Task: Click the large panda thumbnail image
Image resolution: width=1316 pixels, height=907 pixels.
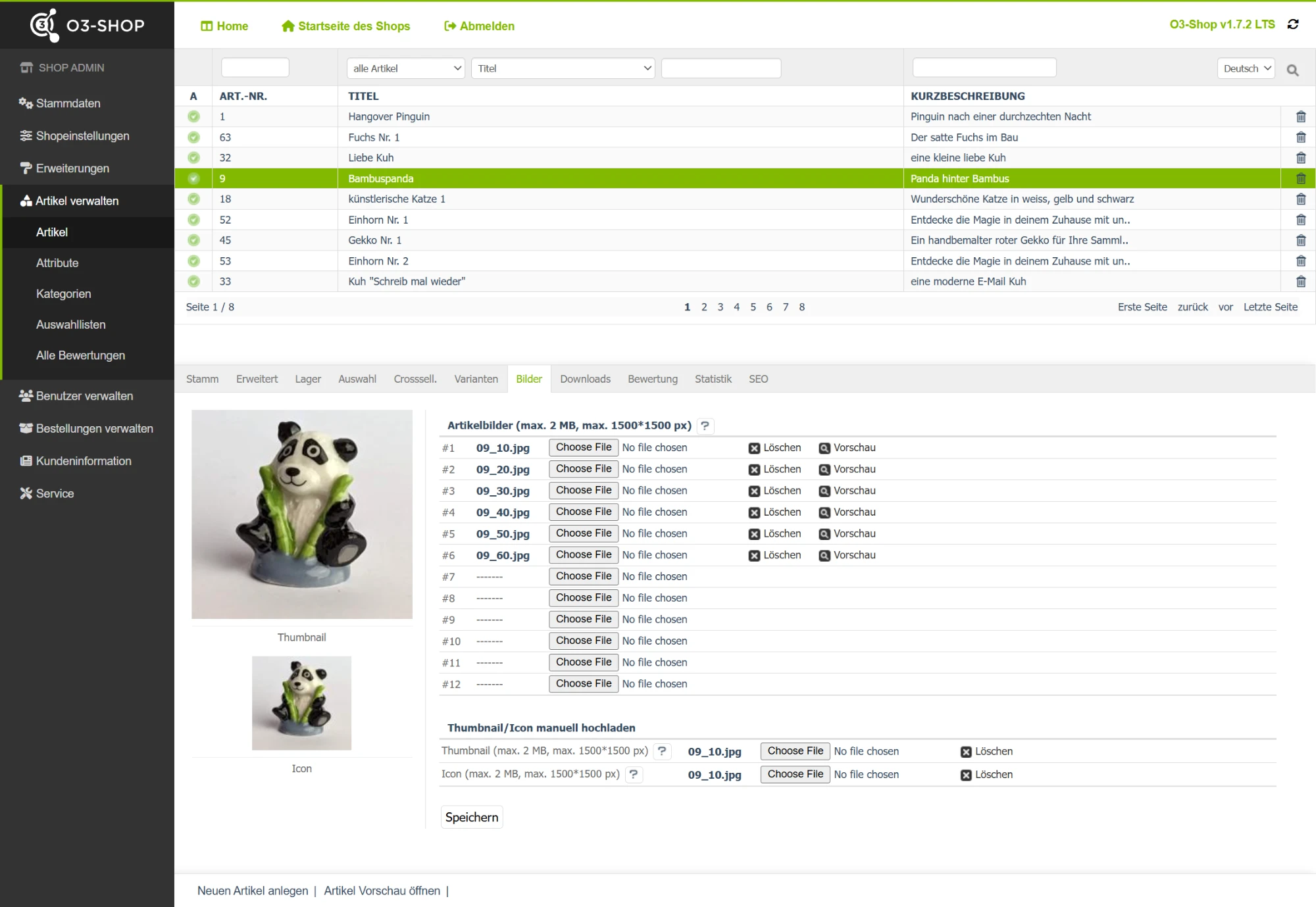Action: tap(302, 514)
